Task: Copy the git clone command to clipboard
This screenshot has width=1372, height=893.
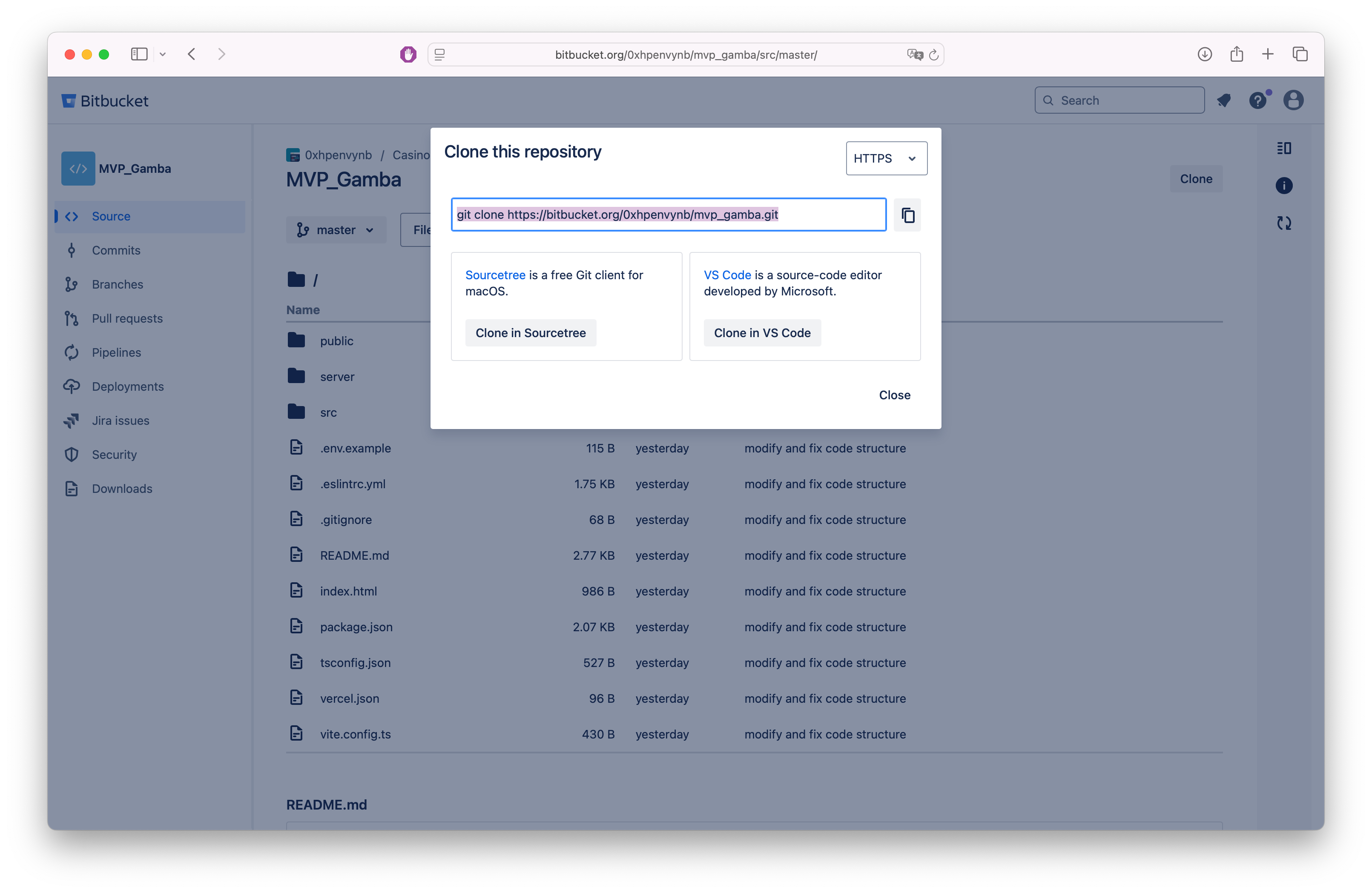Action: [907, 215]
